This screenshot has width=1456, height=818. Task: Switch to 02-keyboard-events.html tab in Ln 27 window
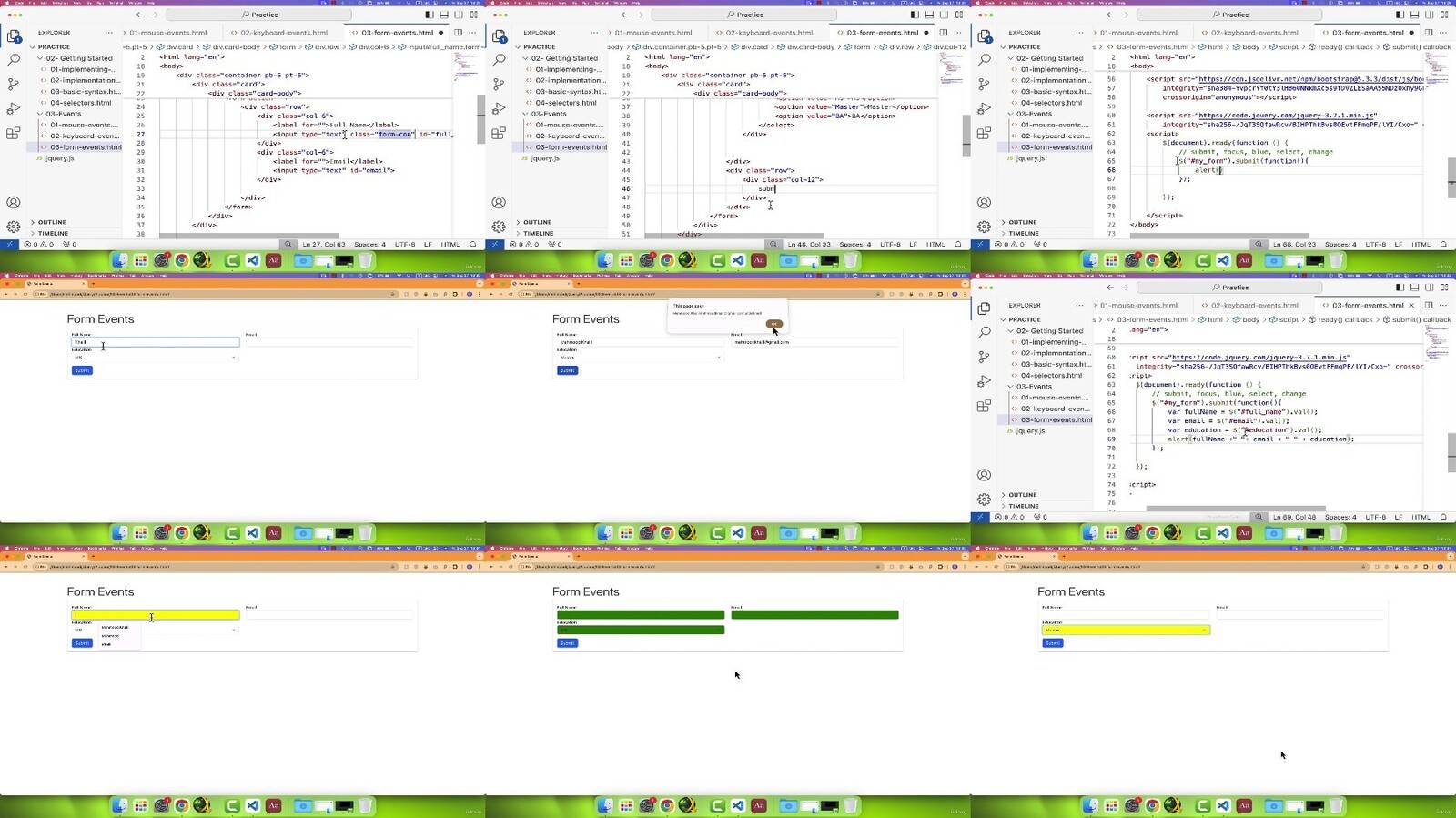point(285,33)
